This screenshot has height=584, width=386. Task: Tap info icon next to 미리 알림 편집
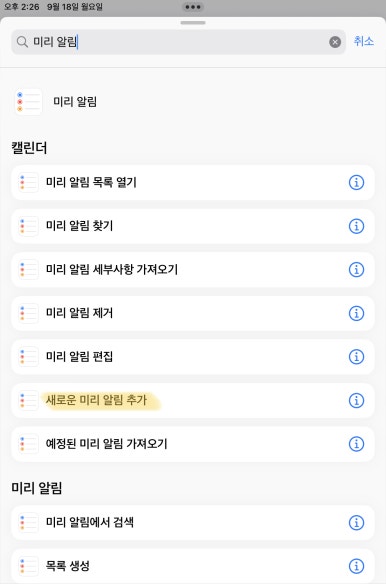pyautogui.click(x=356, y=357)
